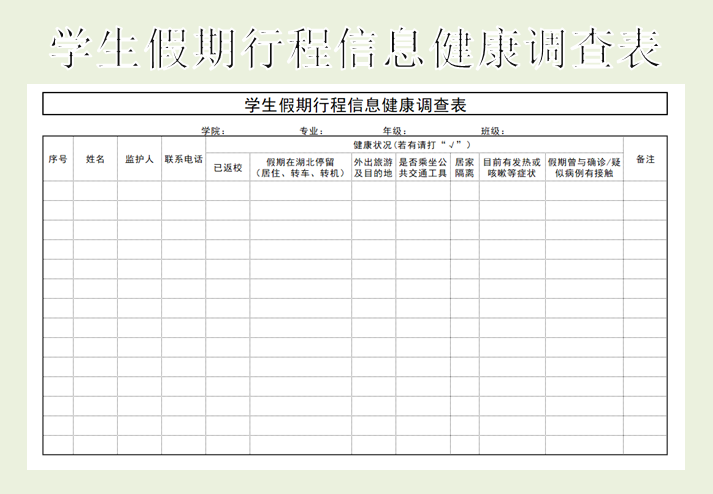
Task: Click the 假期曾与确诊/疑似病例有接触 header
Action: coord(584,167)
